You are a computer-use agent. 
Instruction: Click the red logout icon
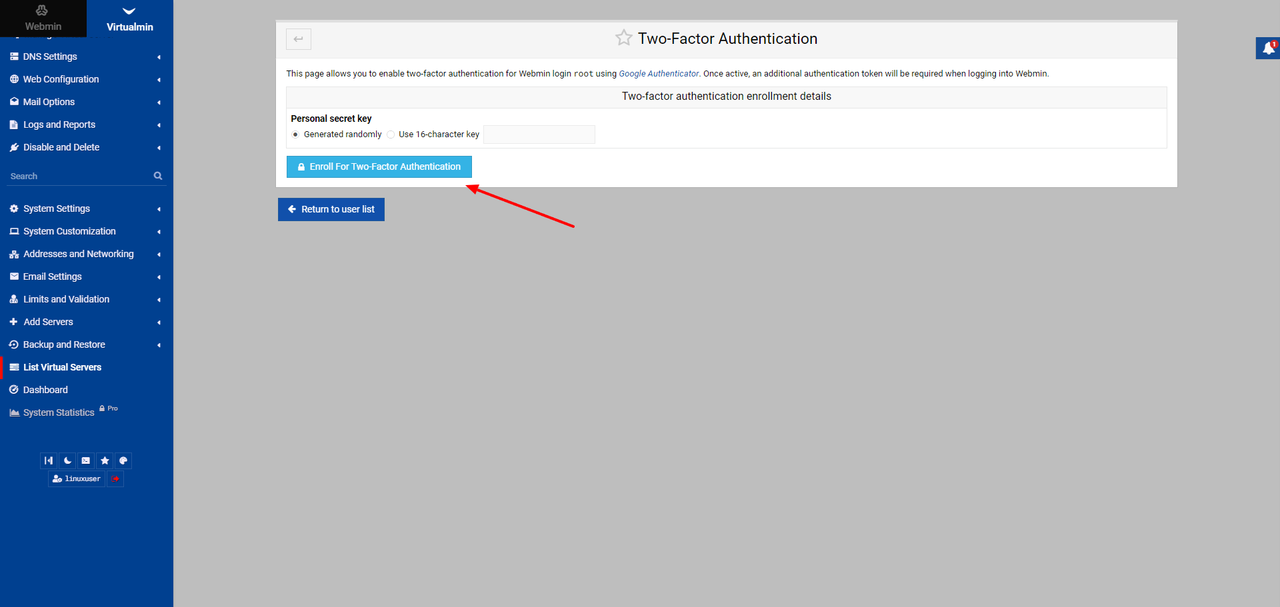coord(116,479)
